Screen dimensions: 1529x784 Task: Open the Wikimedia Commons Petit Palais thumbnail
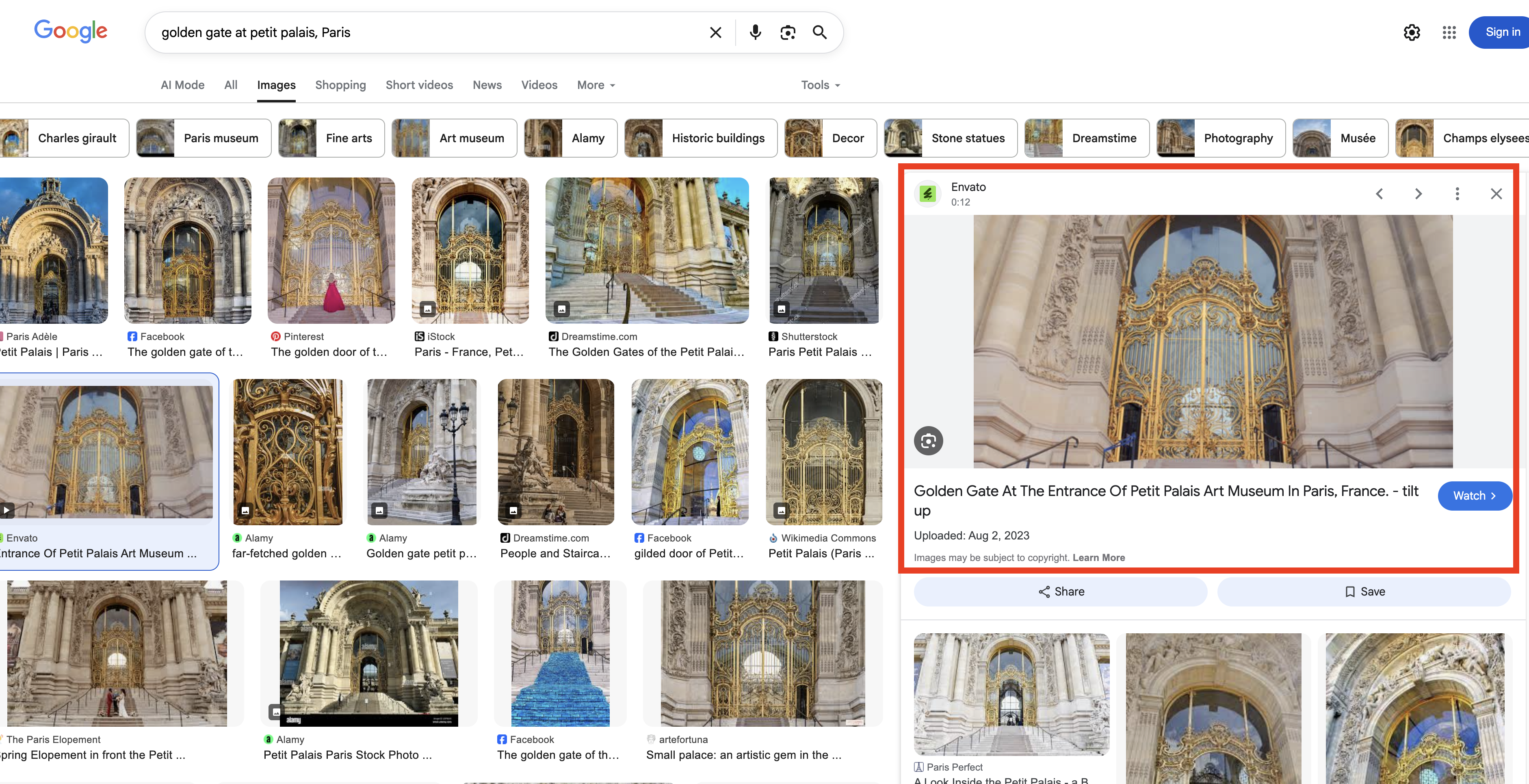(x=824, y=452)
